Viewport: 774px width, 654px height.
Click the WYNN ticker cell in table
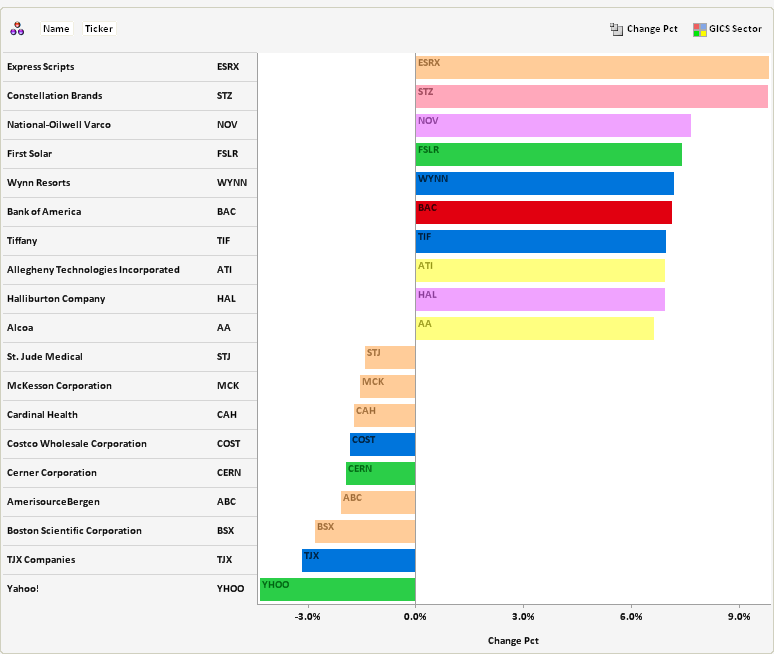tap(232, 183)
